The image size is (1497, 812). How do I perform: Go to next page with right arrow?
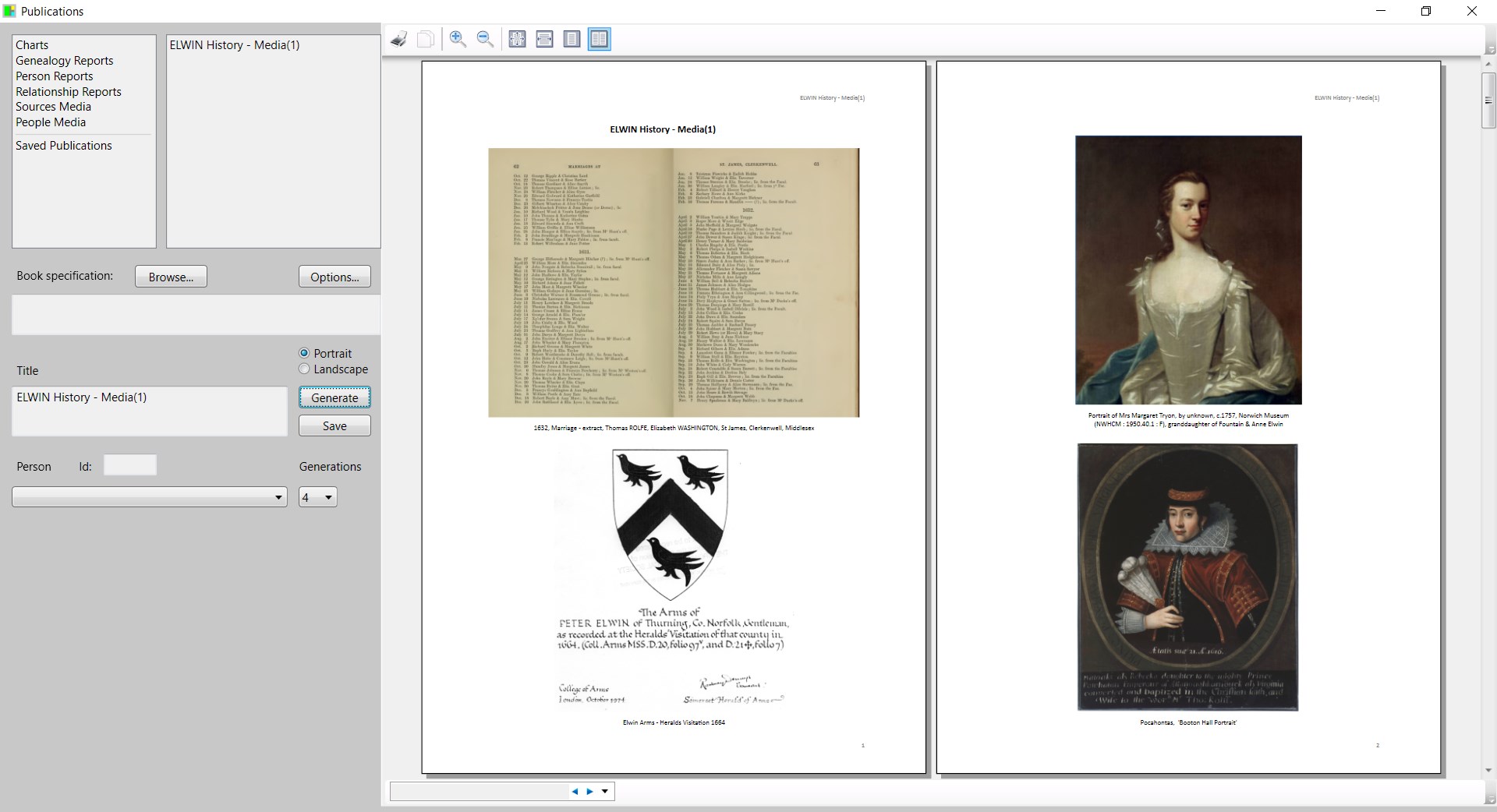click(589, 792)
